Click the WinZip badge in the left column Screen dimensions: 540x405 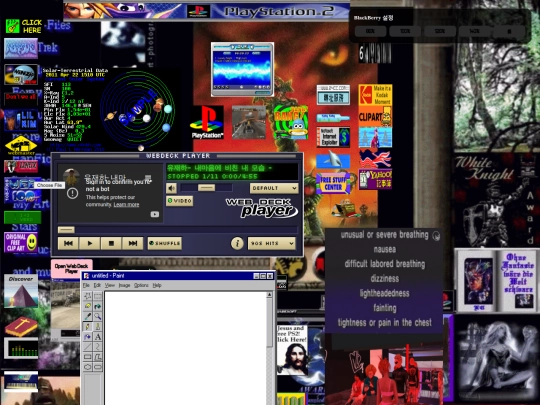coord(21,74)
